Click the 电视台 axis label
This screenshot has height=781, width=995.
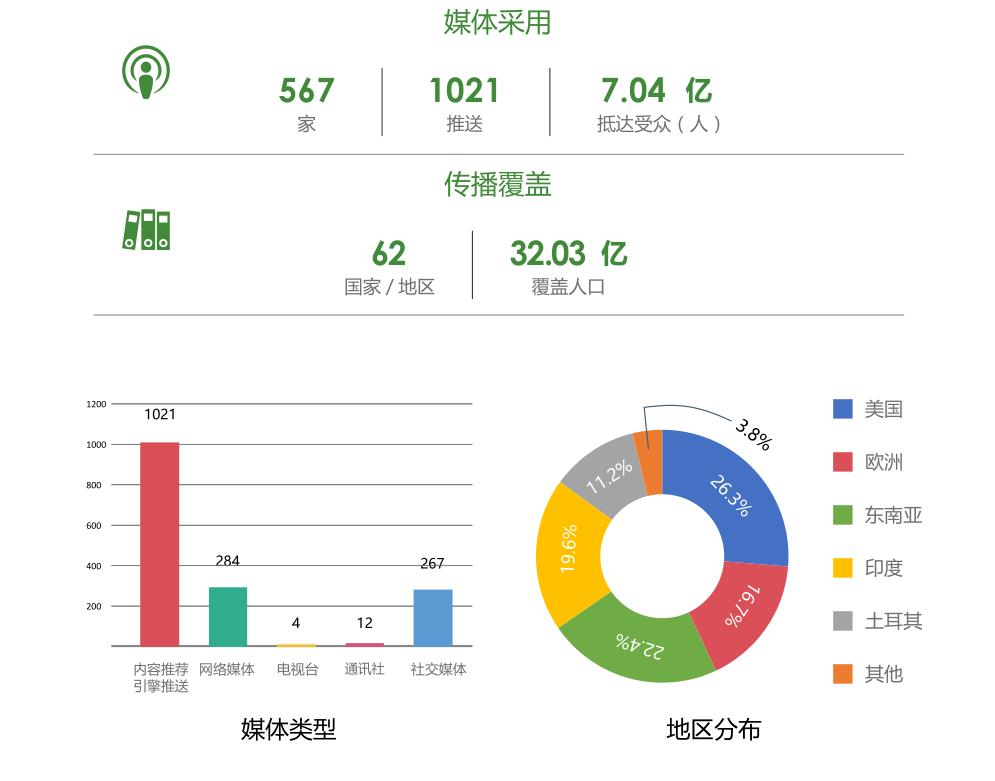click(x=297, y=669)
